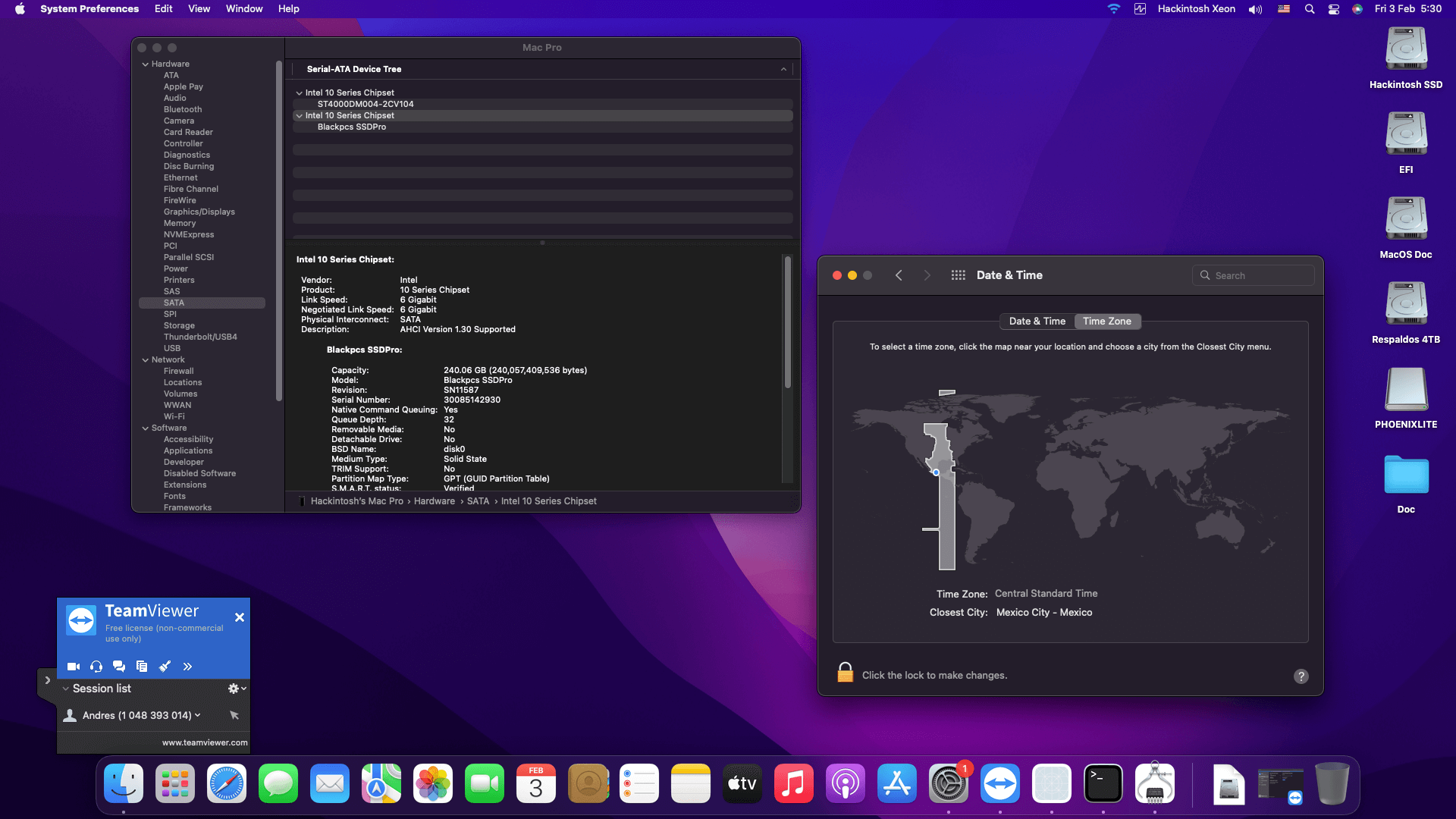Click Serial-ATA Device Tree sort arrow
This screenshot has height=819, width=1456.
click(783, 69)
